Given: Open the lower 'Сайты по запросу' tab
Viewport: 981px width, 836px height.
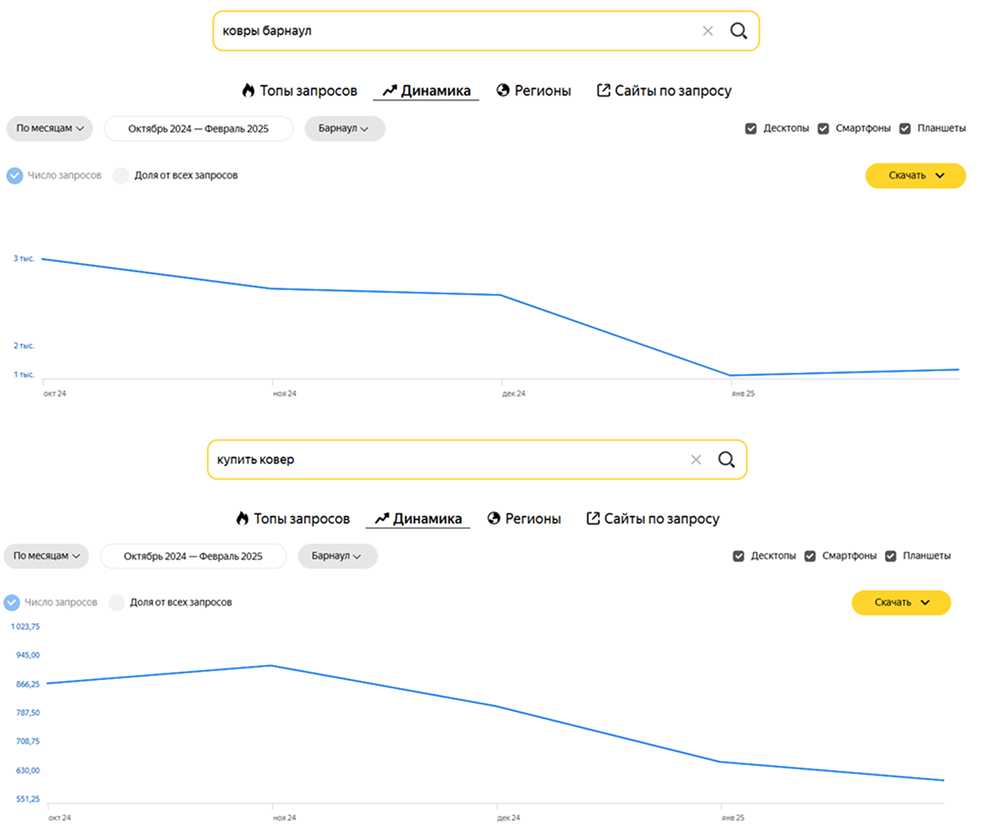Looking at the screenshot, I should (x=661, y=519).
